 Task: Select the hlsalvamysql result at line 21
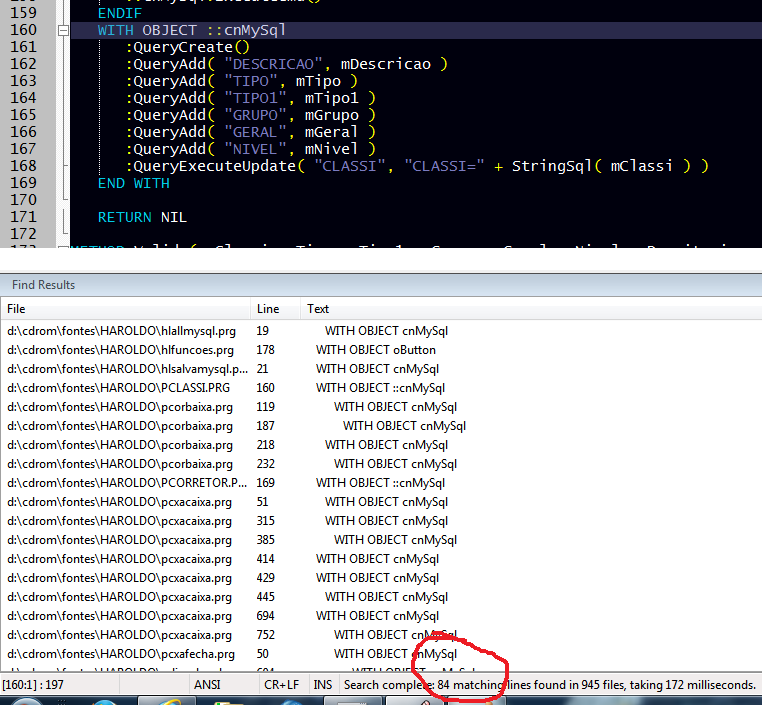(x=120, y=369)
